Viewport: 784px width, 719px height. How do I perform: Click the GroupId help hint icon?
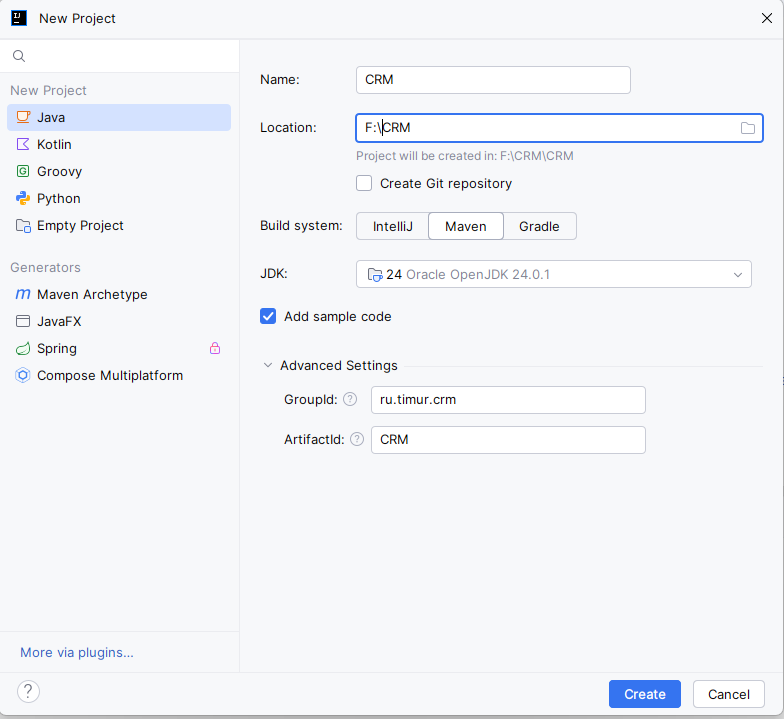350,399
